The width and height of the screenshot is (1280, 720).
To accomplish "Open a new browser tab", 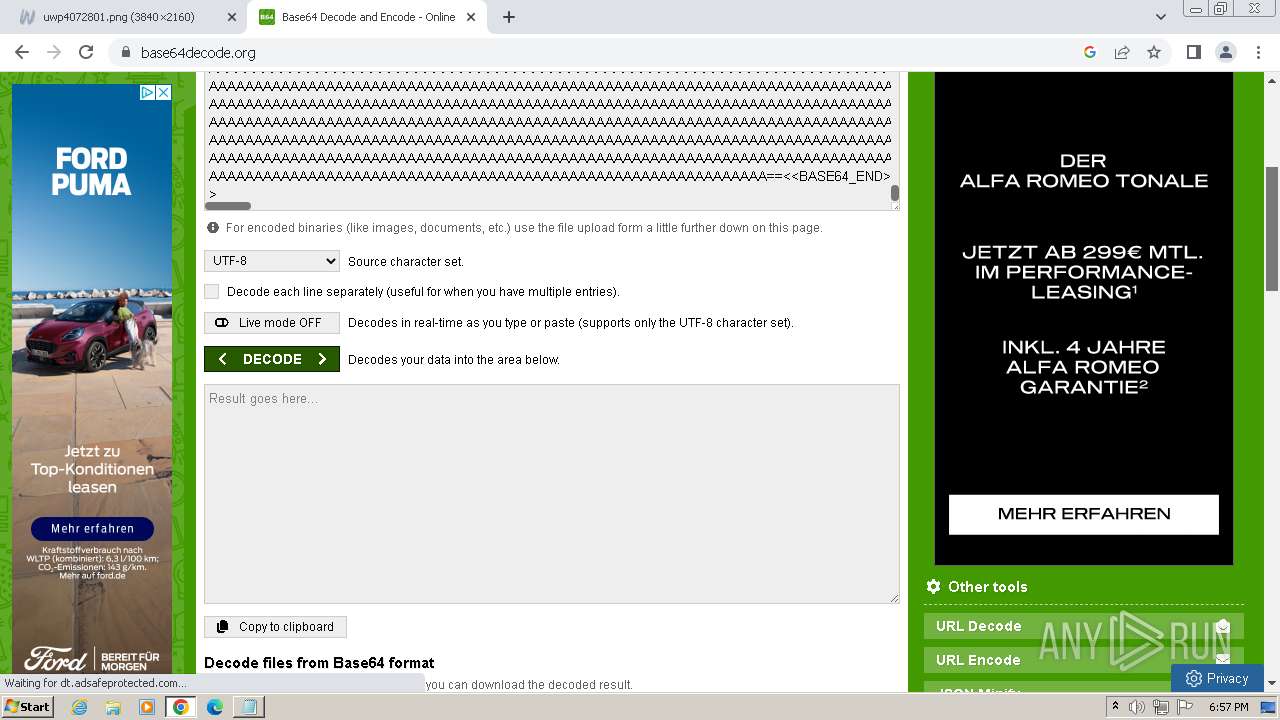I will click(x=508, y=17).
